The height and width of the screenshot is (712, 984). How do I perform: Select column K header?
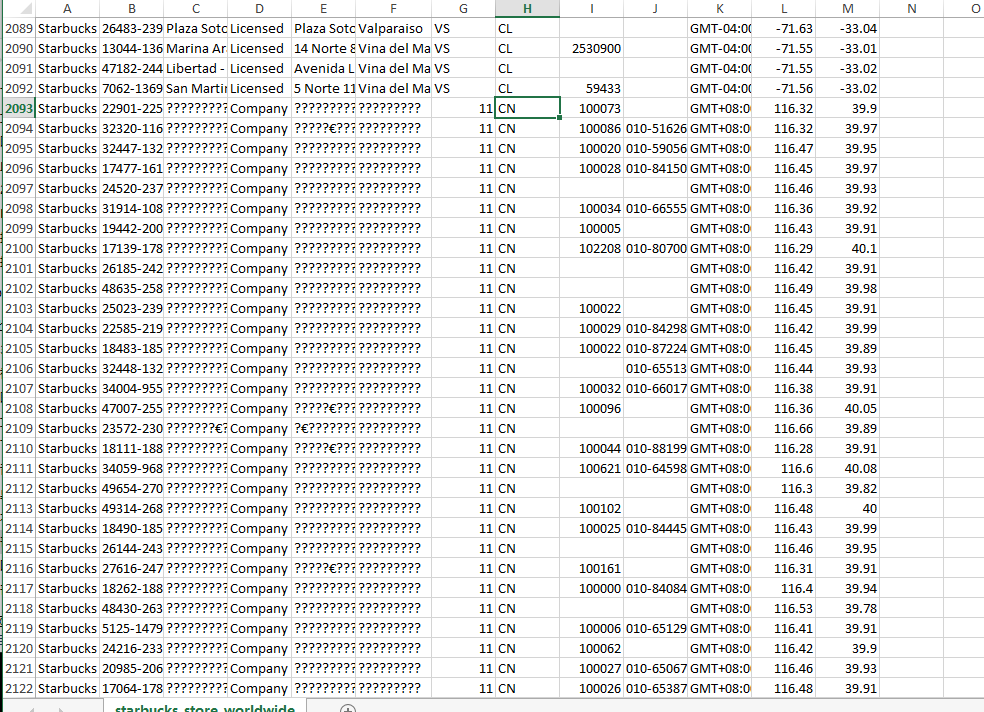click(x=719, y=8)
